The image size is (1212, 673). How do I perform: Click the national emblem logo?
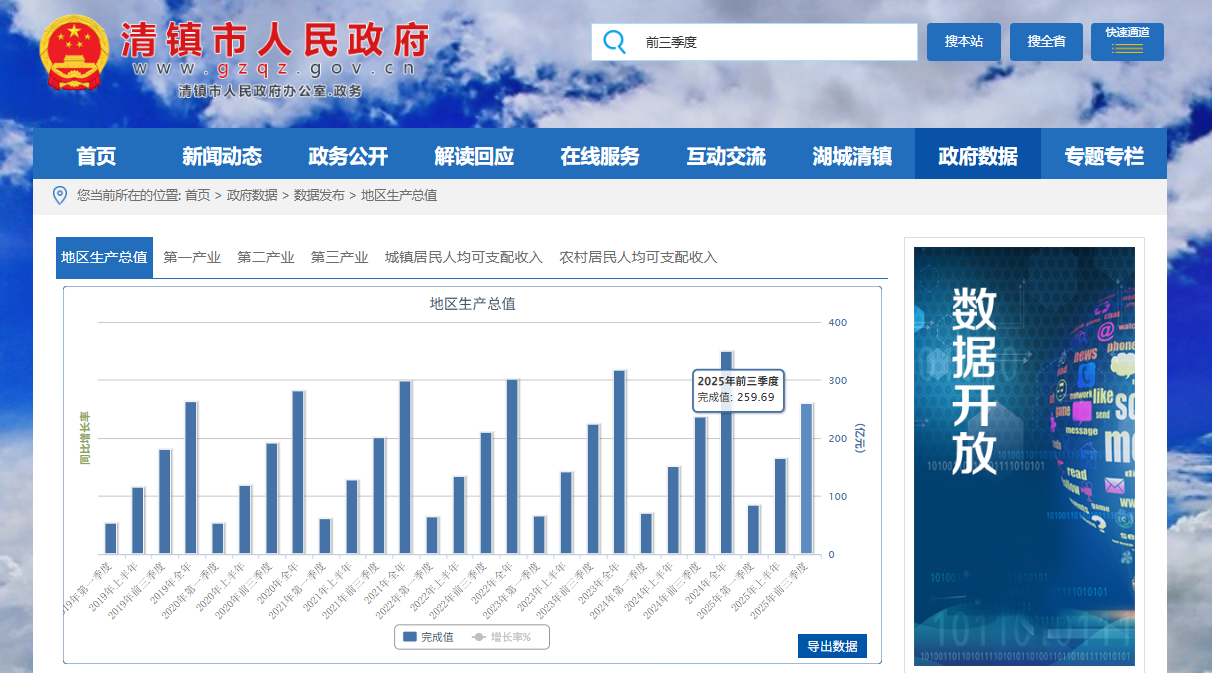[73, 52]
